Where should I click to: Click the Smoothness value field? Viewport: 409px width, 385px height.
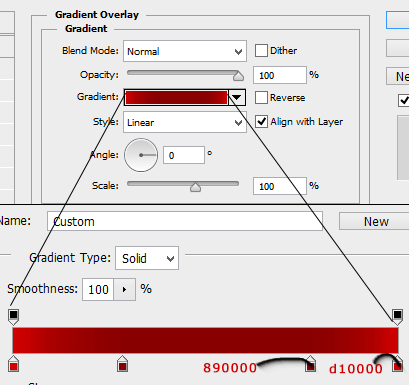[x=98, y=289]
